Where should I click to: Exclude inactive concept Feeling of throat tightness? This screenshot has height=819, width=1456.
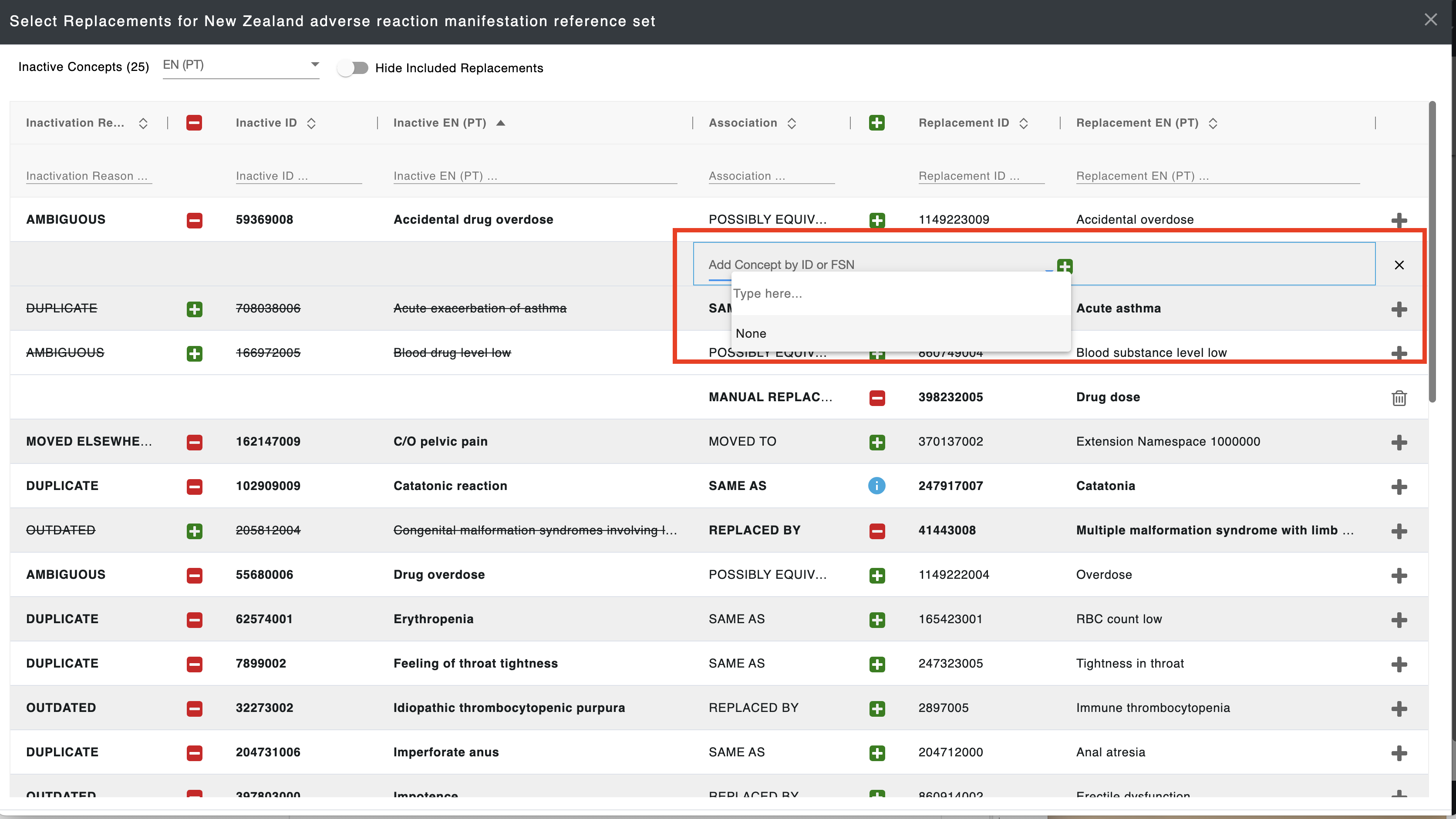[195, 664]
